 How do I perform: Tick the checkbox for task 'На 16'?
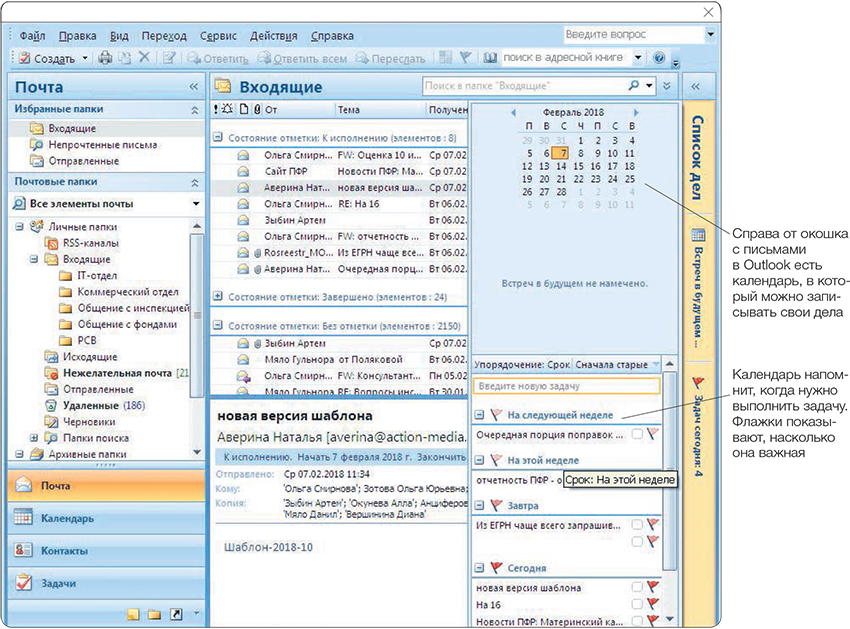tap(637, 605)
